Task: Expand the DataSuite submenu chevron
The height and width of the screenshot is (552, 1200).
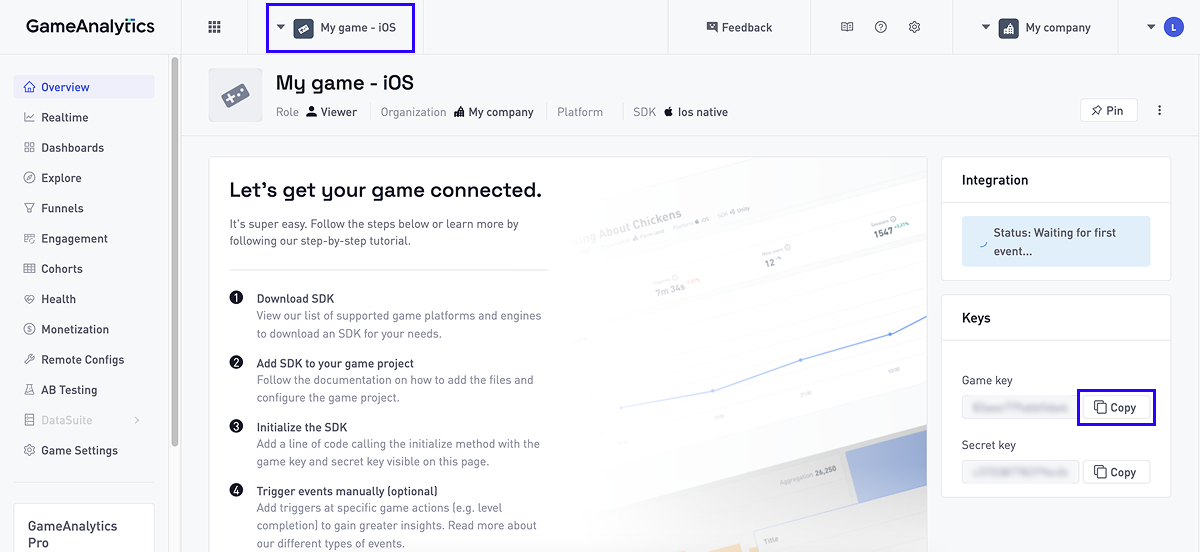Action: (x=137, y=420)
